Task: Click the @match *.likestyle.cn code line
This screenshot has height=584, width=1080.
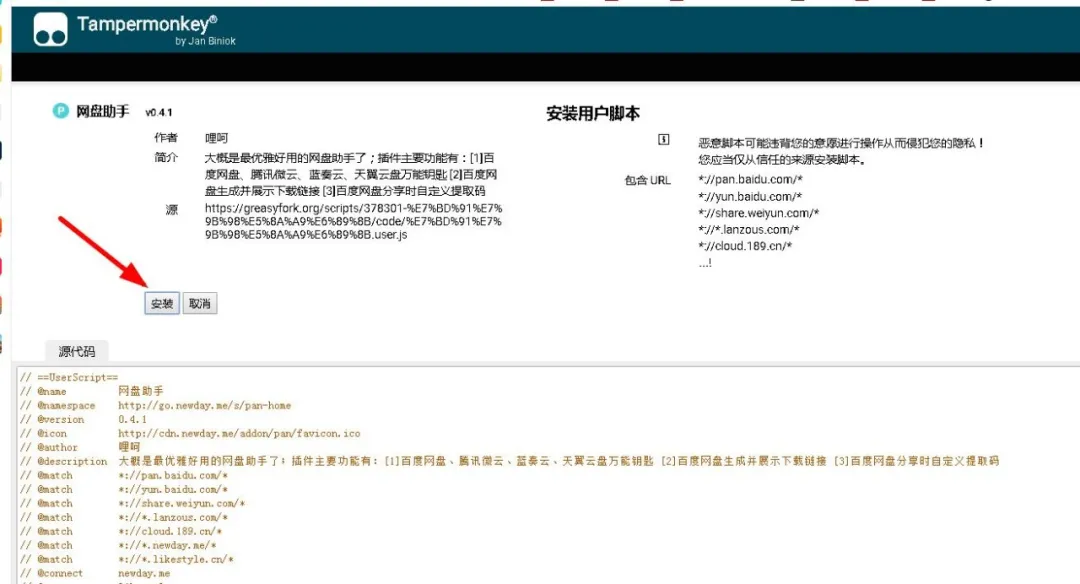Action: tap(127, 559)
